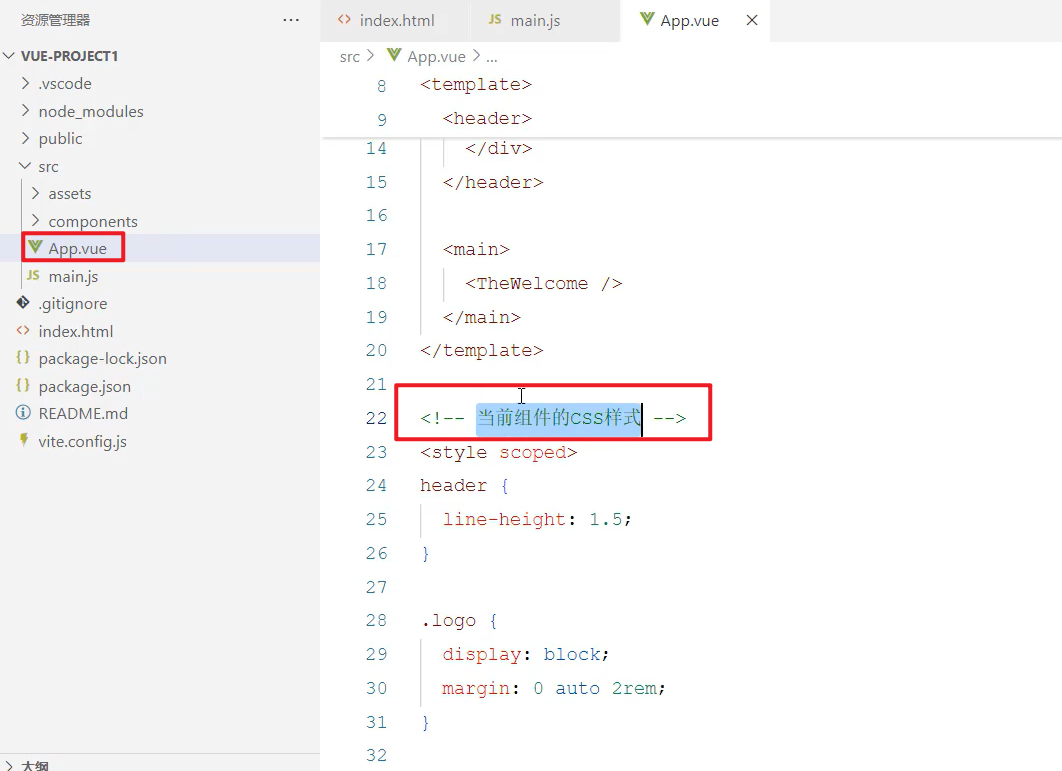Click the src breadcrumb segment
1062x771 pixels.
349,57
